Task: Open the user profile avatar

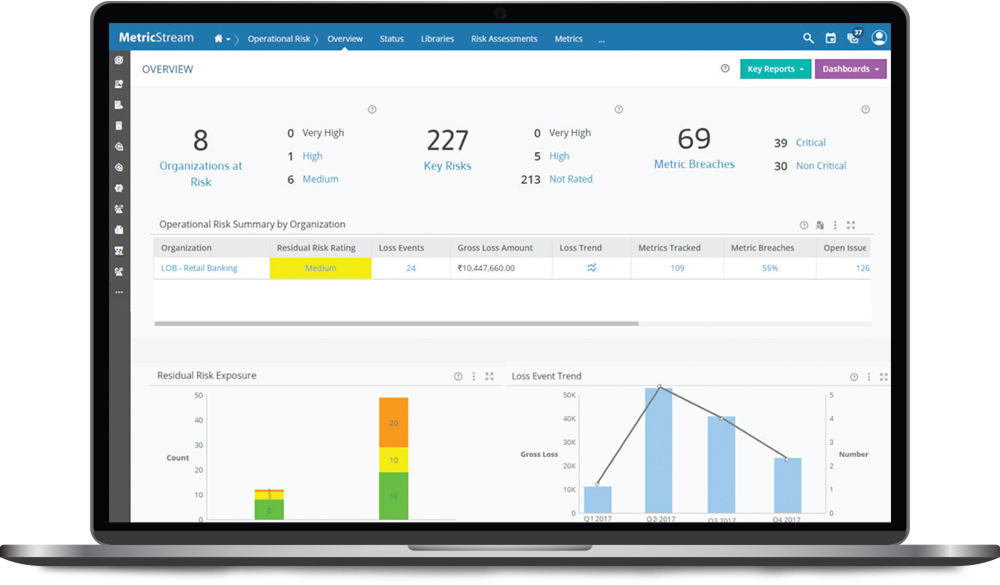Action: click(x=879, y=38)
